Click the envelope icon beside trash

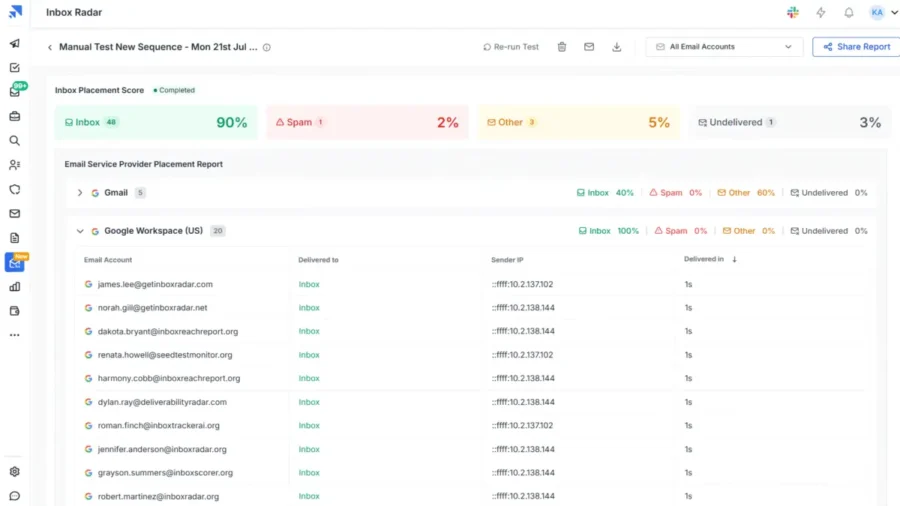tap(589, 47)
